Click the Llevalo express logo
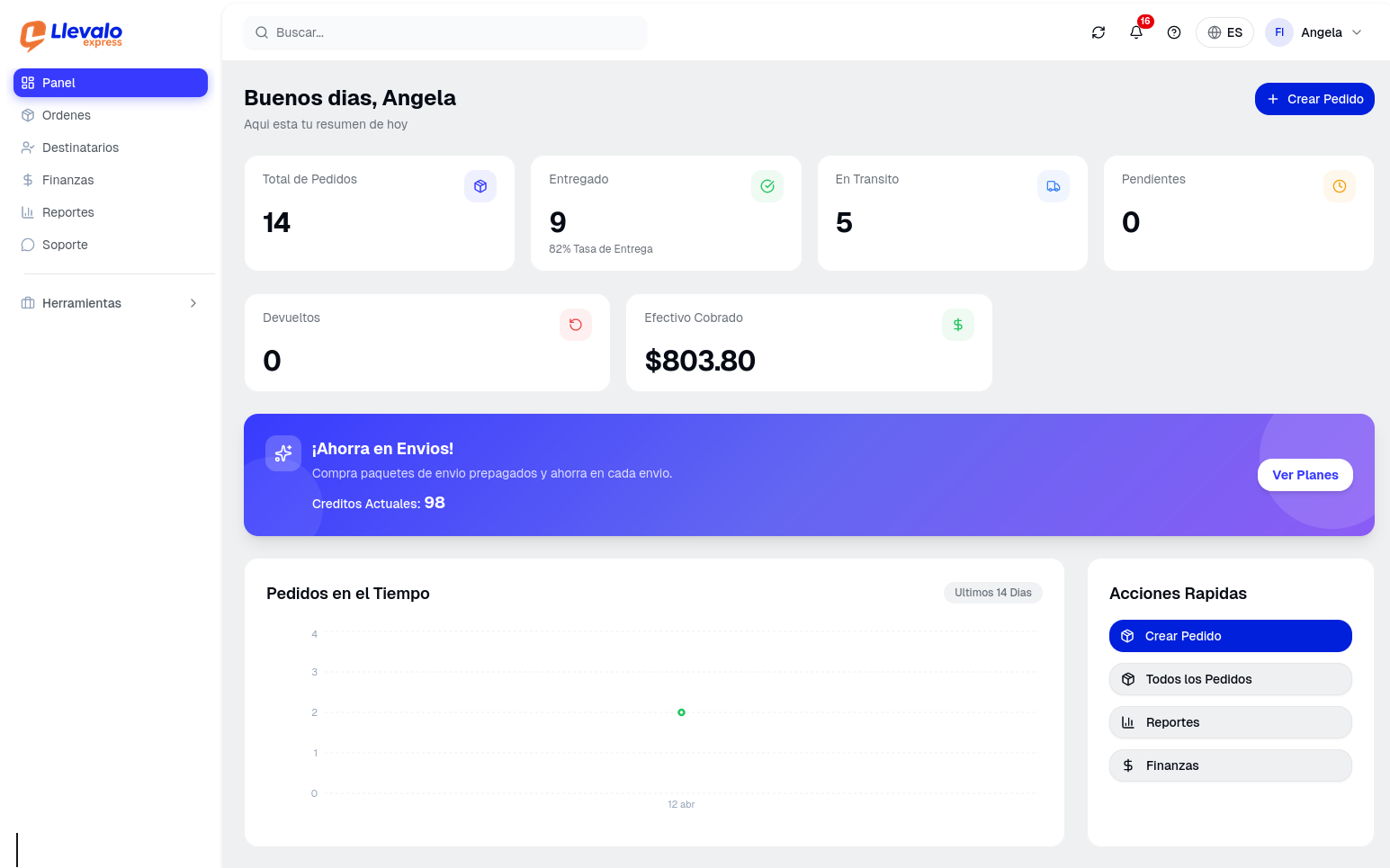This screenshot has height=868, width=1390. [71, 35]
